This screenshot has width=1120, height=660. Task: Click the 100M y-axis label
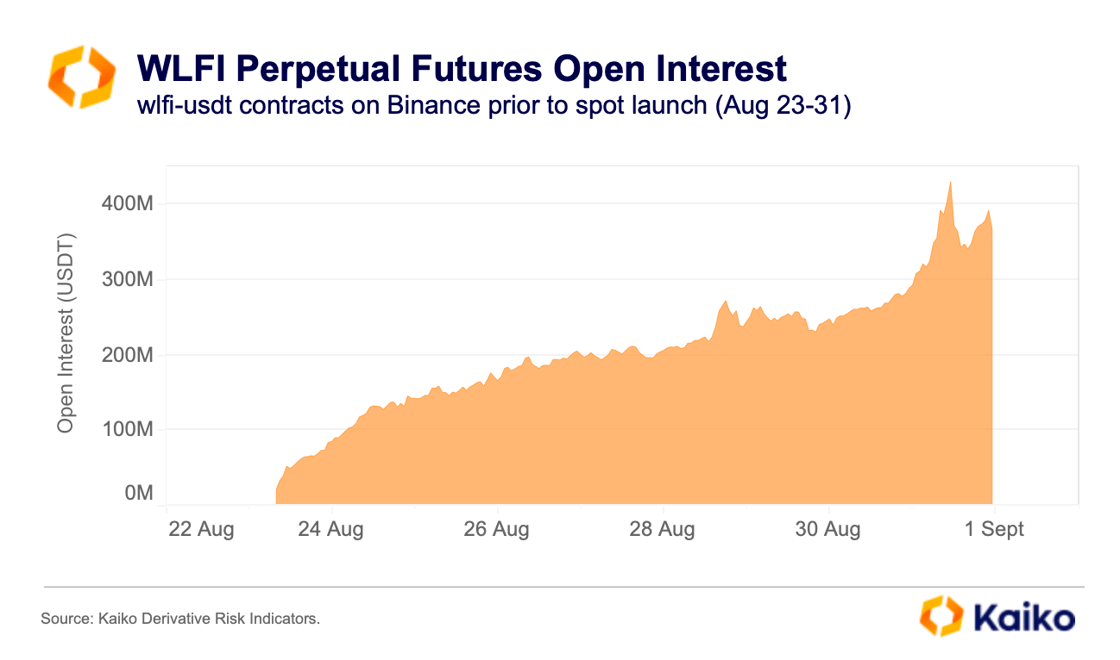pos(127,430)
